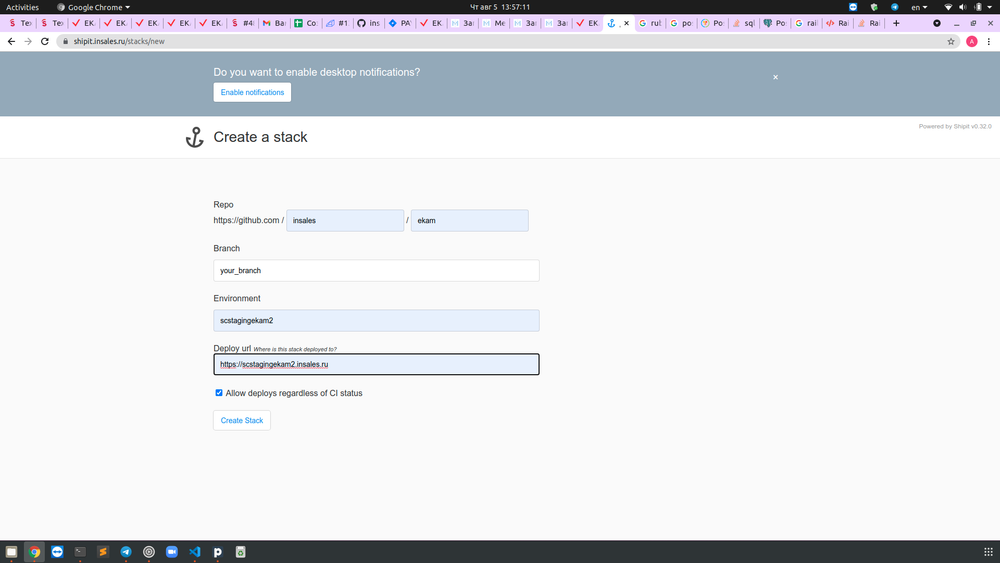This screenshot has width=1000, height=563.
Task: Open the Terminal from the taskbar
Action: (x=80, y=552)
